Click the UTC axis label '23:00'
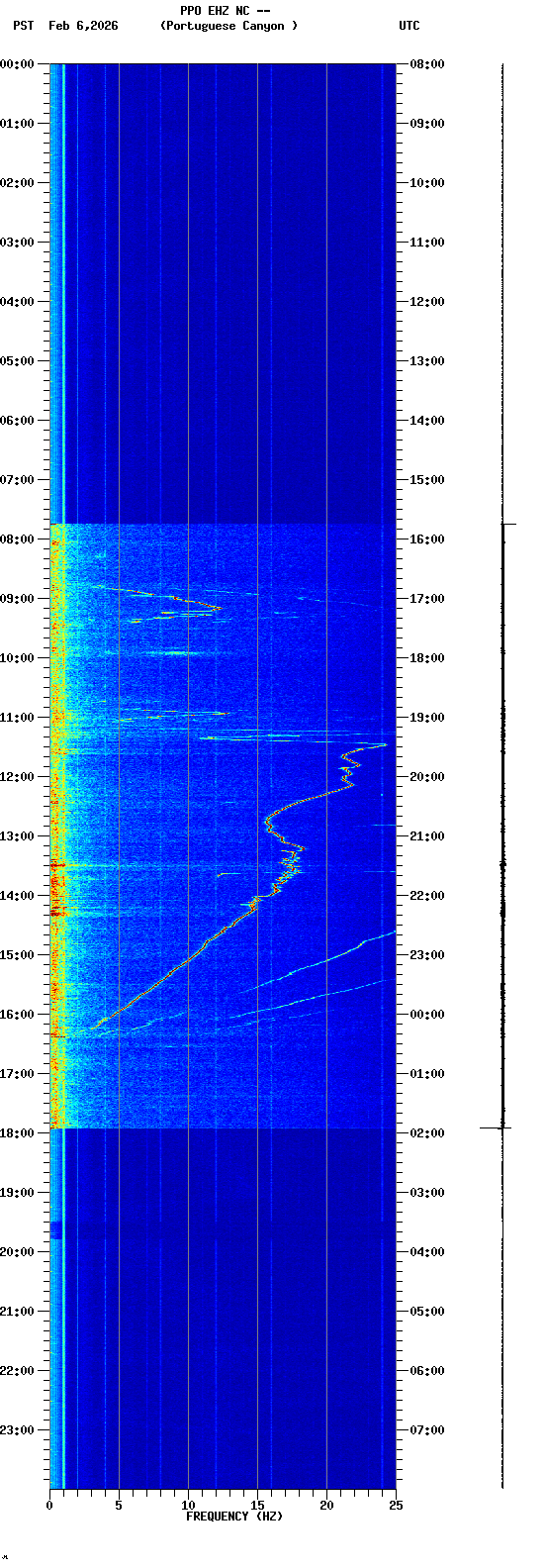The image size is (546, 1568). (x=427, y=955)
